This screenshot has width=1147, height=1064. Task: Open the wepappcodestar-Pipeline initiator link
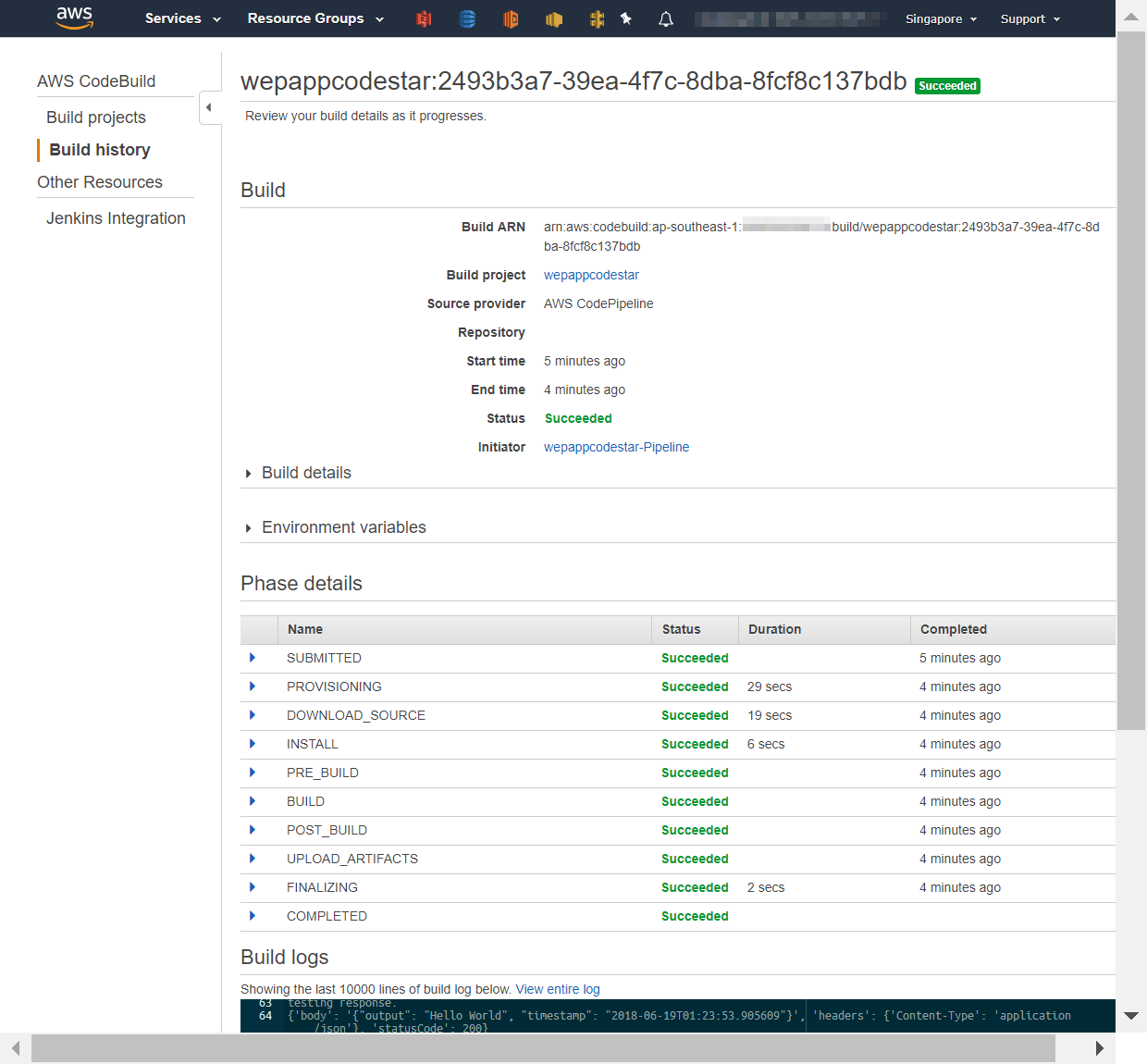616,447
